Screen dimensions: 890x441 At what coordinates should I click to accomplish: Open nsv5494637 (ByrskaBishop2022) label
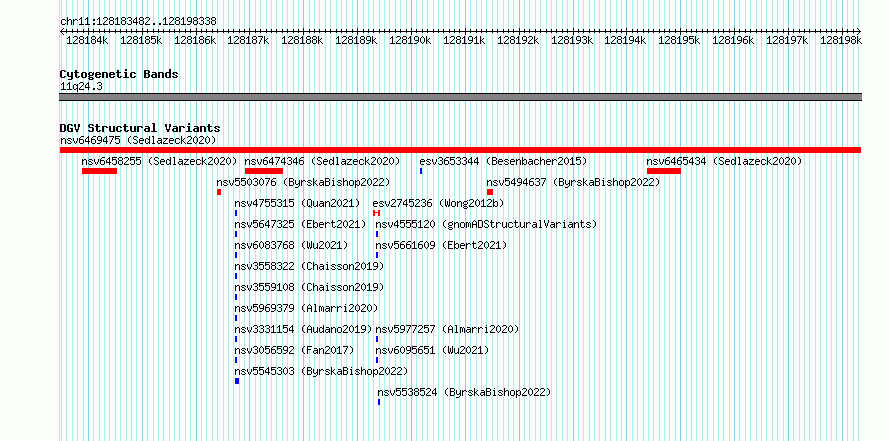(x=573, y=182)
